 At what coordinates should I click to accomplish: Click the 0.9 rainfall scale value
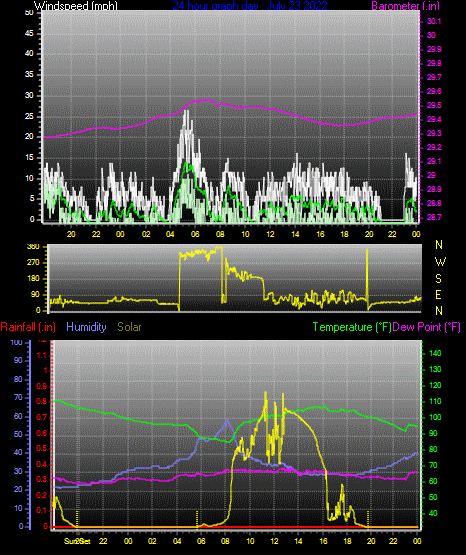pos(41,386)
